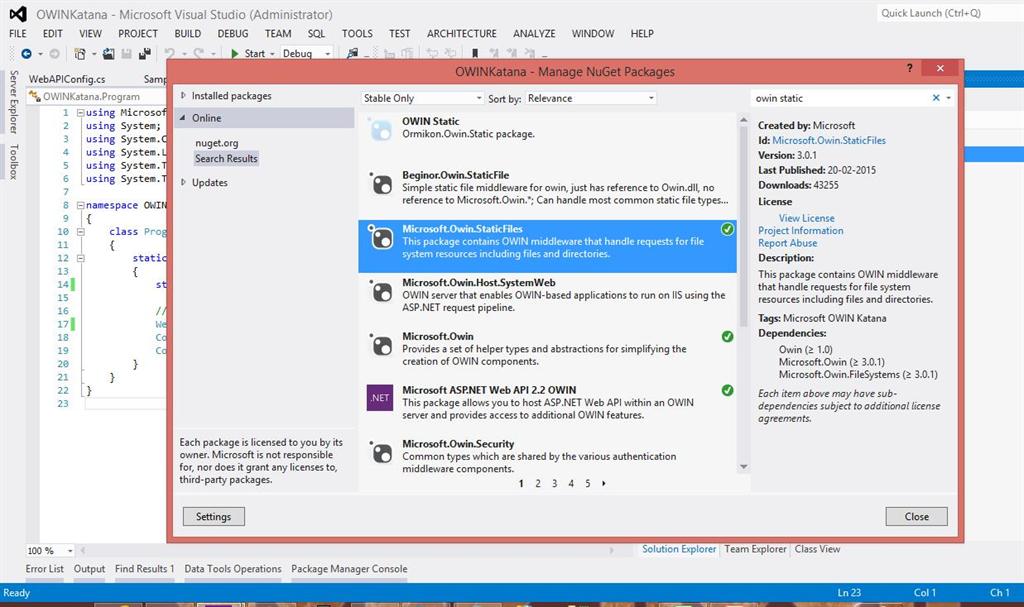Click the package list scroll up arrow
Image resolution: width=1024 pixels, height=607 pixels.
coord(743,120)
